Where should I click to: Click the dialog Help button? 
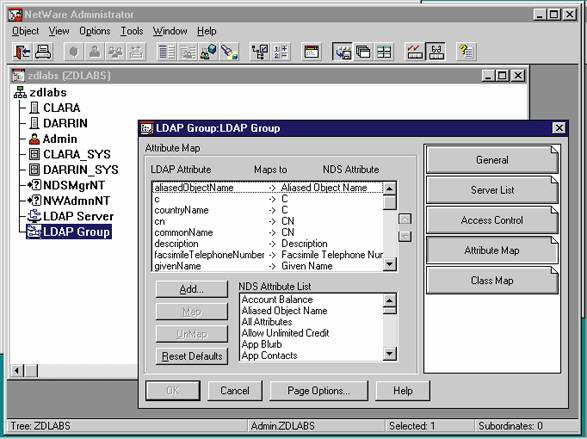(403, 391)
